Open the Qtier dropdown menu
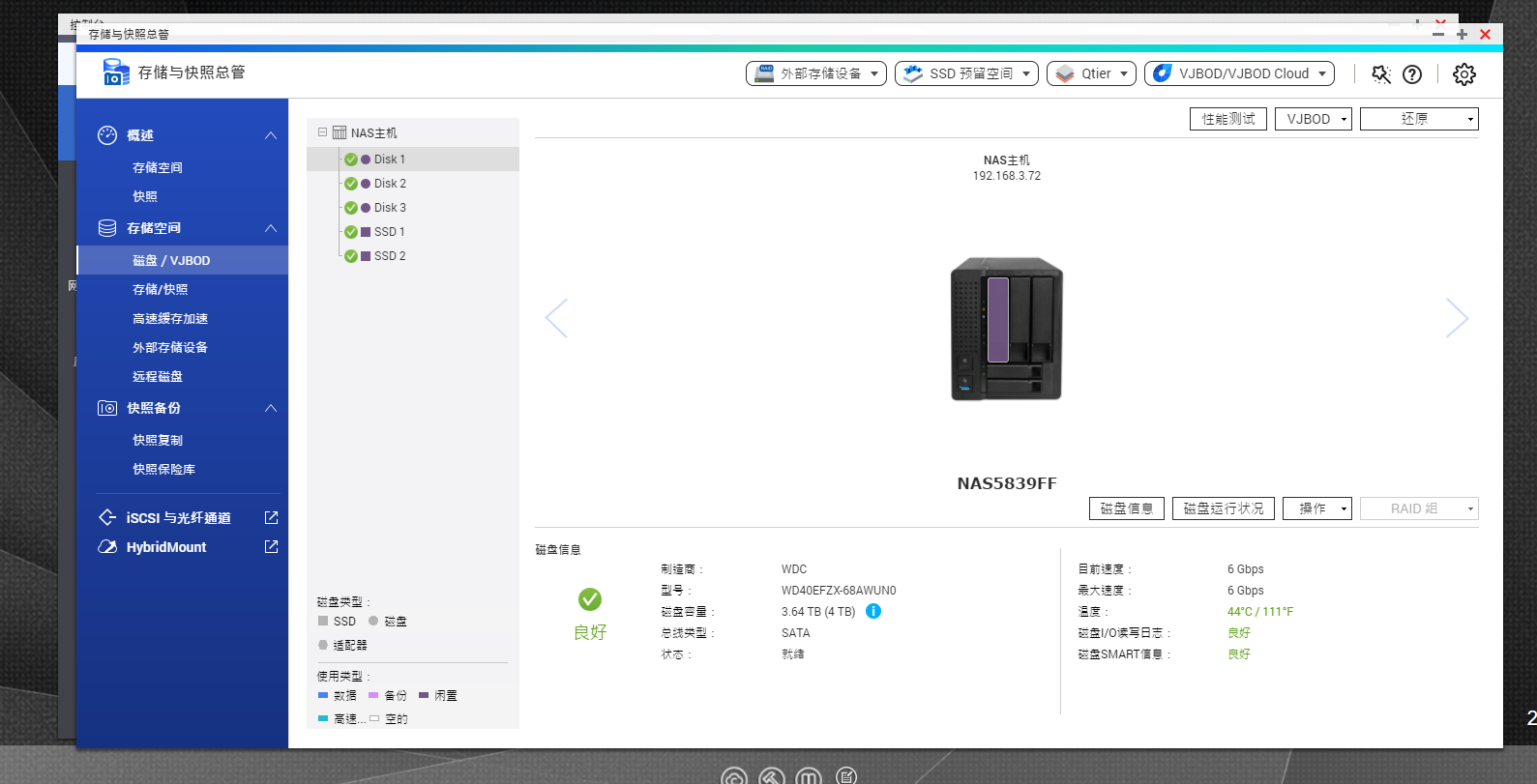The image size is (1537, 784). point(1091,73)
